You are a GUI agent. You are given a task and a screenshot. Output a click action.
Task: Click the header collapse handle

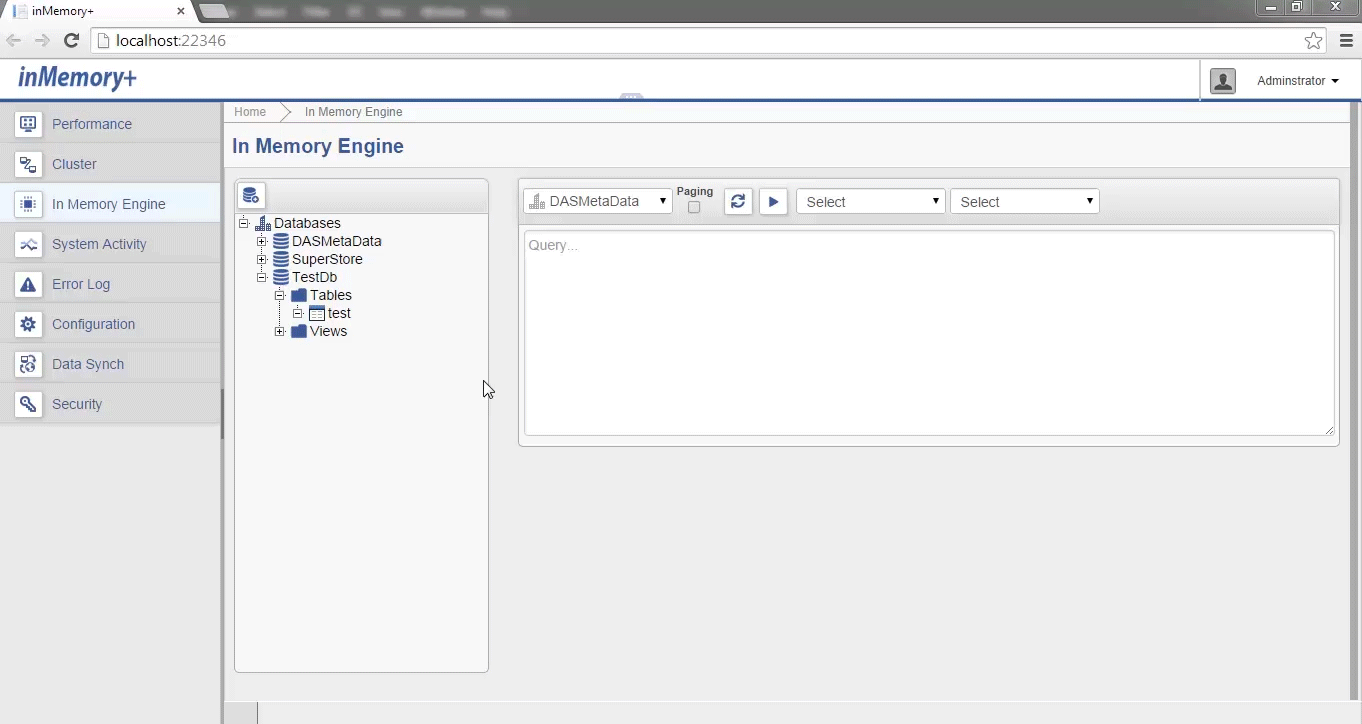631,97
